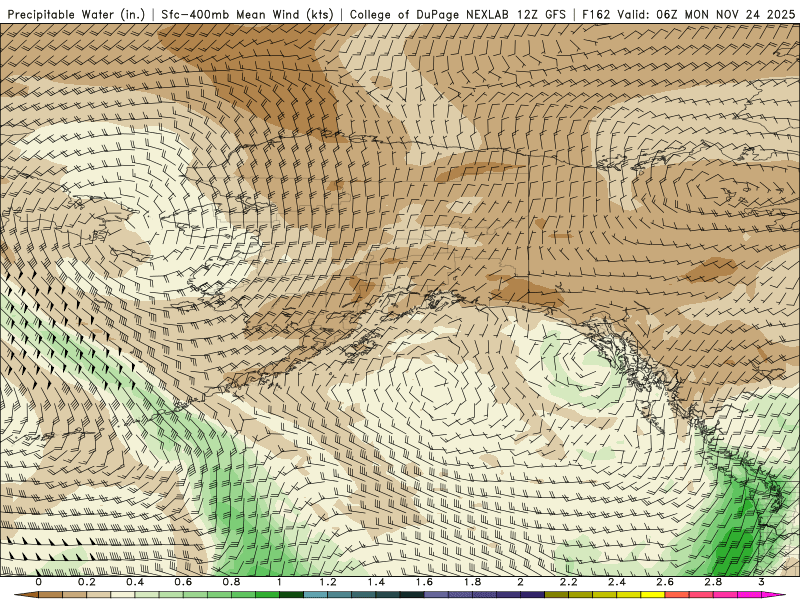Screen dimensions: 800x600
Task: Click the '2.8' label on the color scale
Action: pos(713,582)
